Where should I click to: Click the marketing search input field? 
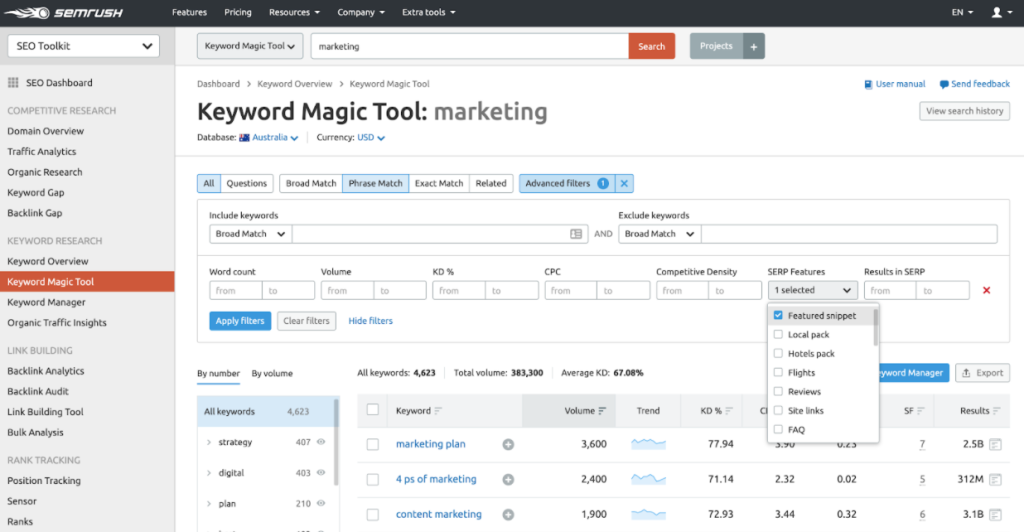(x=470, y=46)
